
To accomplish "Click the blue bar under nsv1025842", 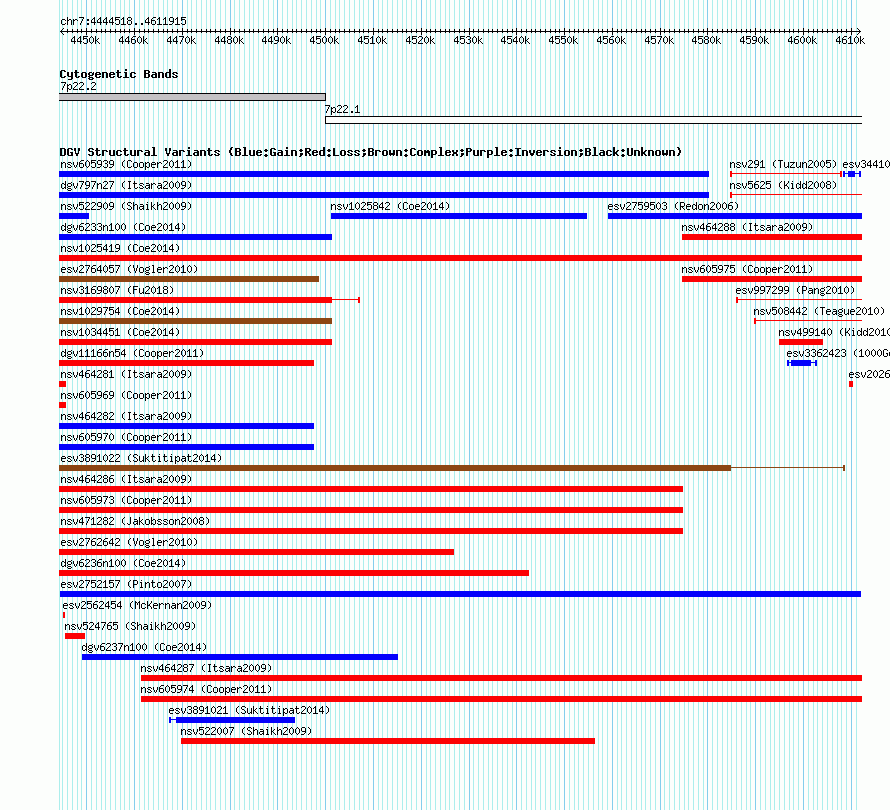I will pyautogui.click(x=459, y=216).
